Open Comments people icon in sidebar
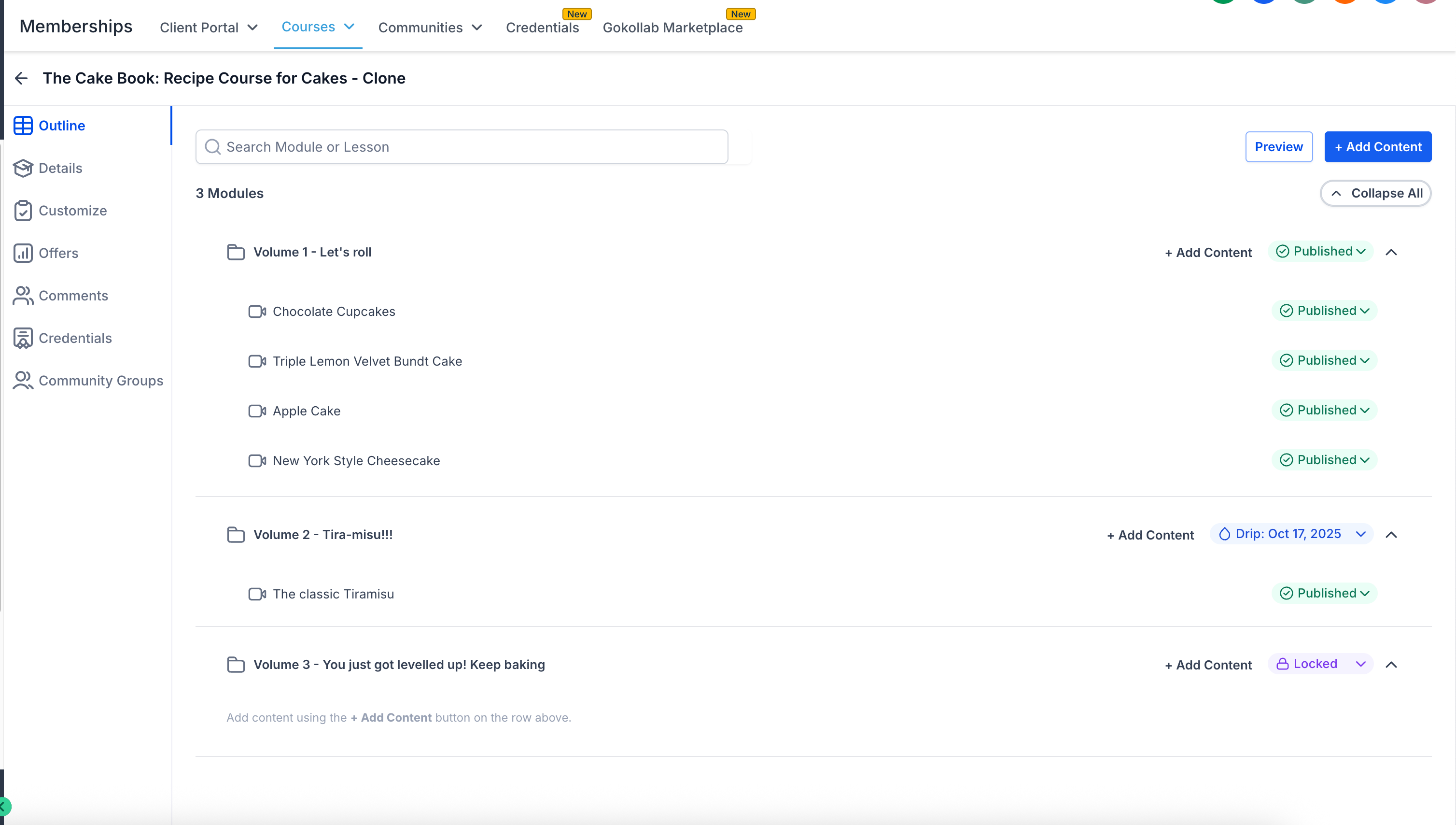This screenshot has width=1456, height=825. (23, 296)
